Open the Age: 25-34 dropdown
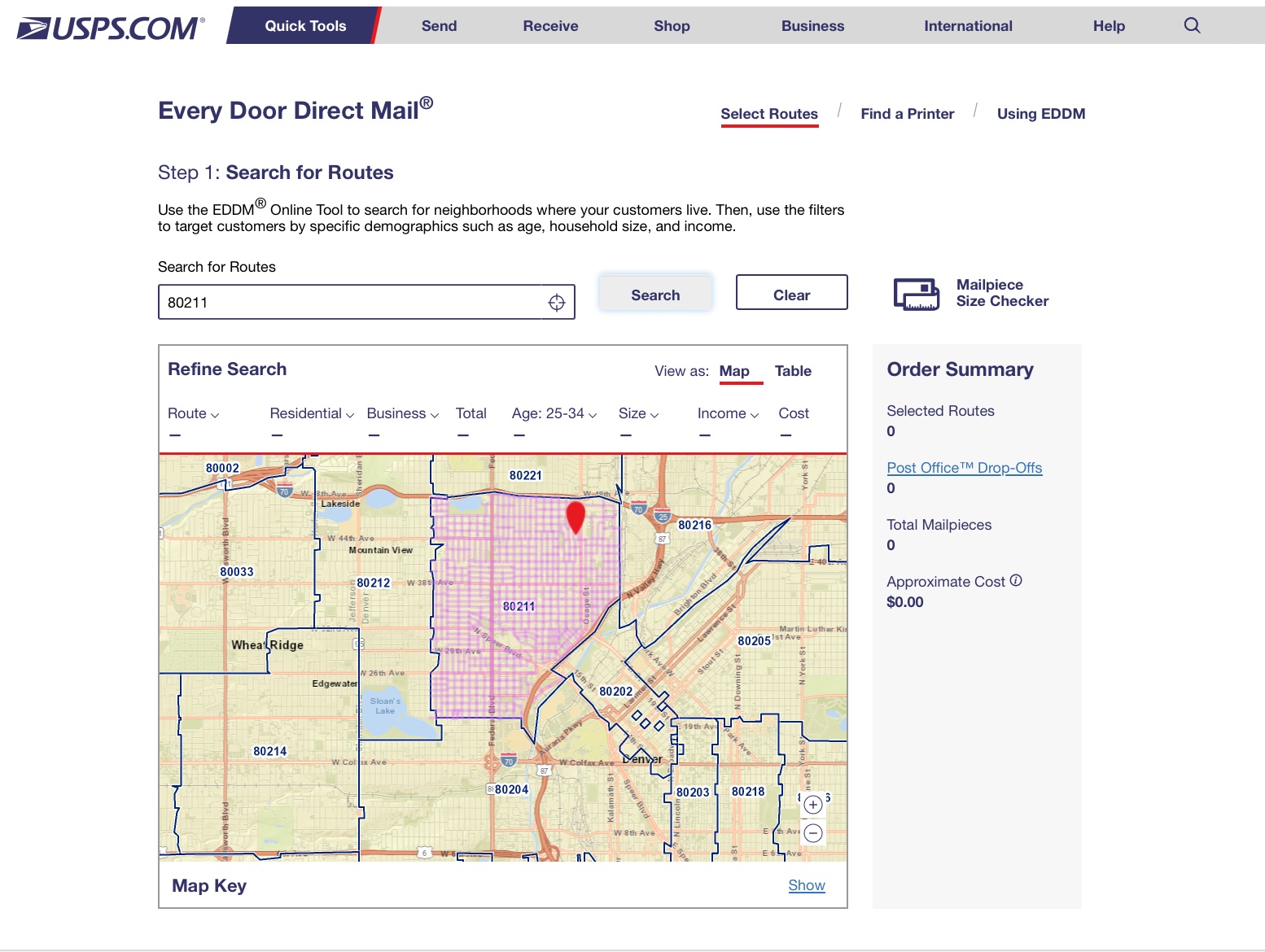This screenshot has width=1265, height=952. pyautogui.click(x=554, y=413)
